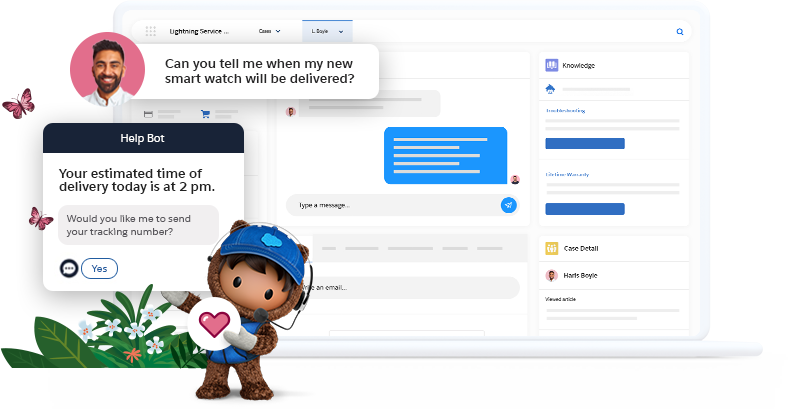Viewport: 788px width, 409px height.
Task: Click Yes in the Help Bot
Action: [100, 268]
